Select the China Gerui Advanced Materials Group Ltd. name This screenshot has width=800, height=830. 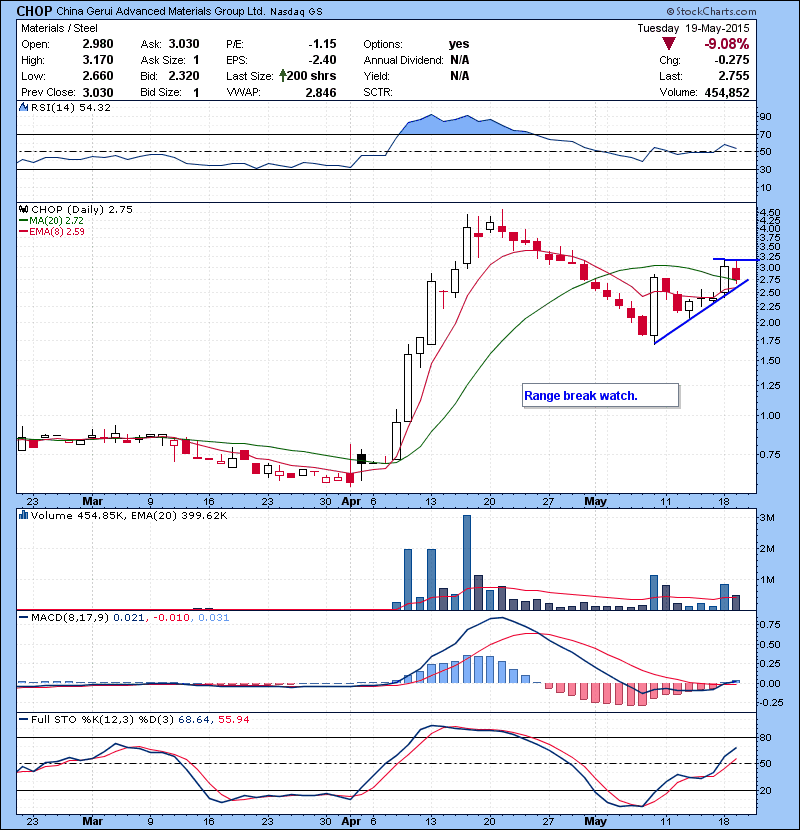(x=160, y=11)
